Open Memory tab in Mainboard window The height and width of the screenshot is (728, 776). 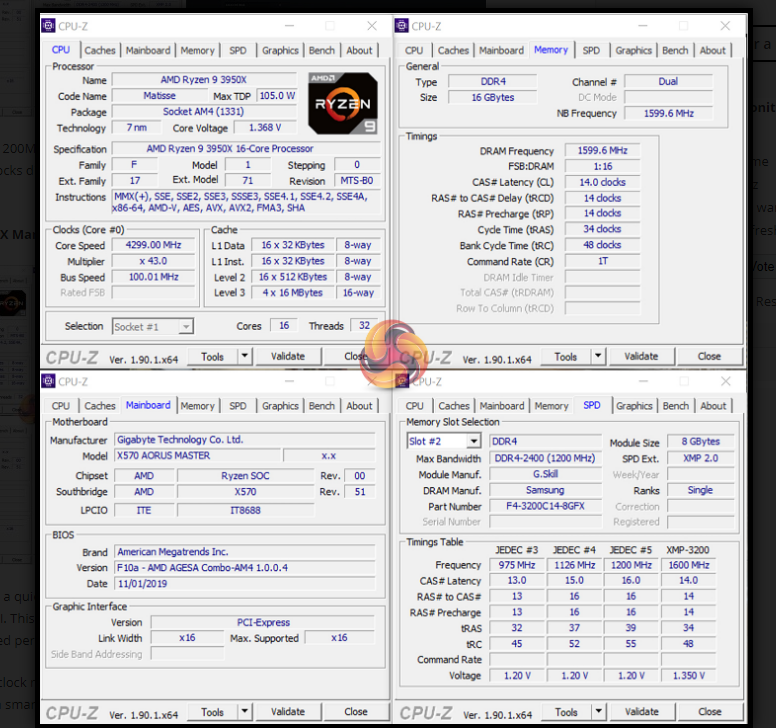(197, 405)
